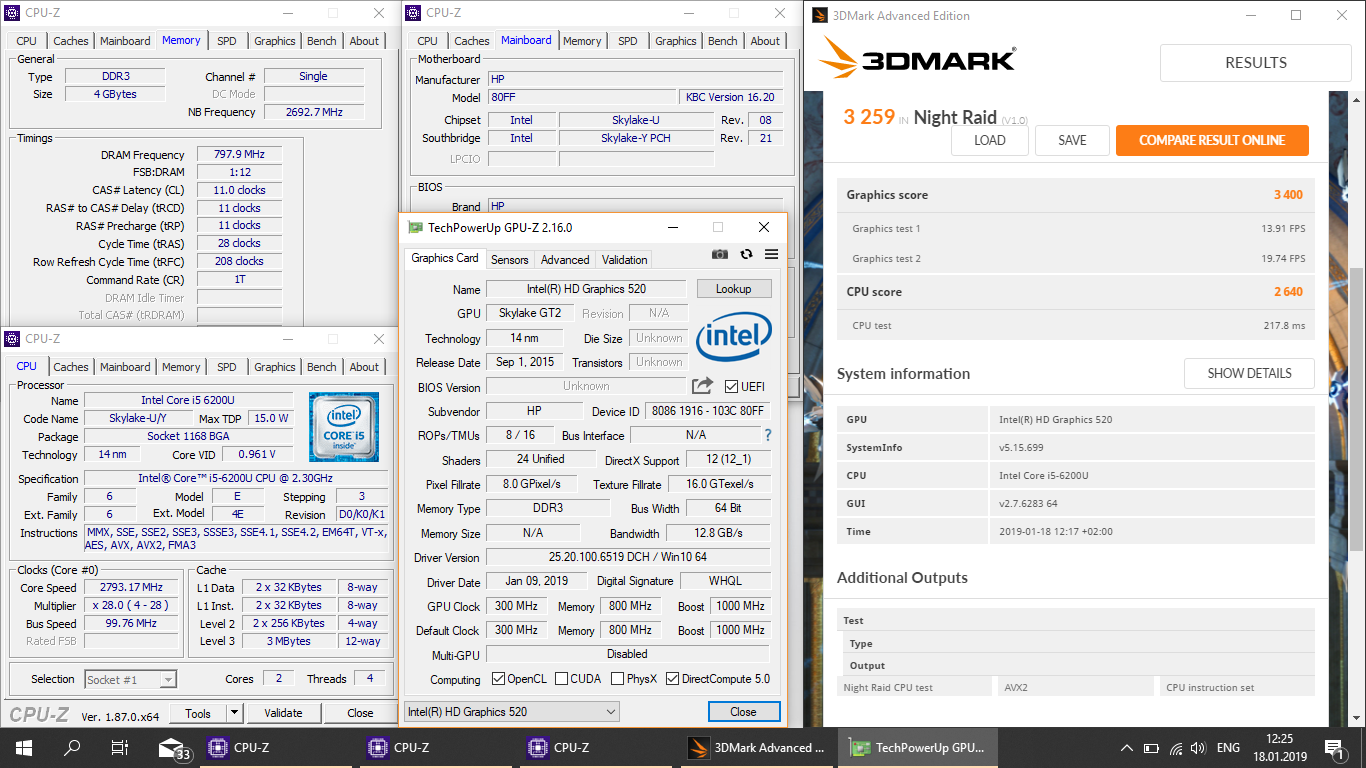Image resolution: width=1366 pixels, height=768 pixels.
Task: Click 3DMark title bar app icon
Action: click(820, 15)
